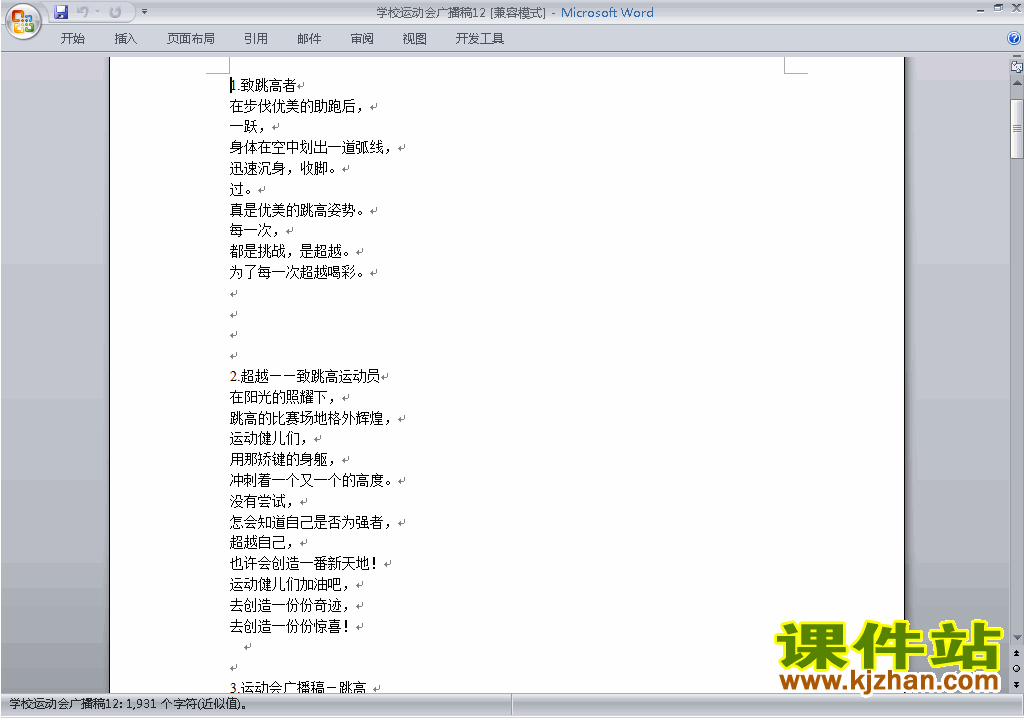Click heading 2.超越——致跳高运动员
Image resolution: width=1024 pixels, height=718 pixels.
304,376
